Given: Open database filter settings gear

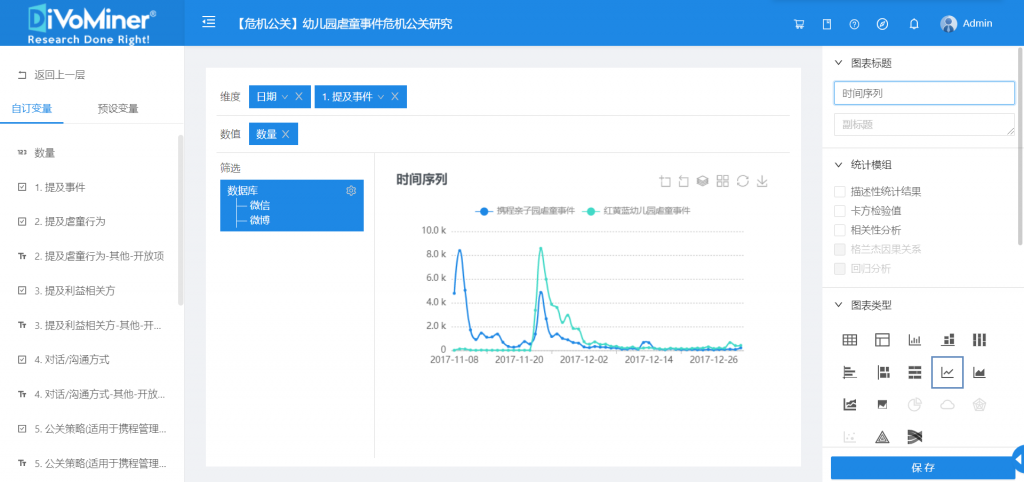Looking at the screenshot, I should pyautogui.click(x=351, y=191).
